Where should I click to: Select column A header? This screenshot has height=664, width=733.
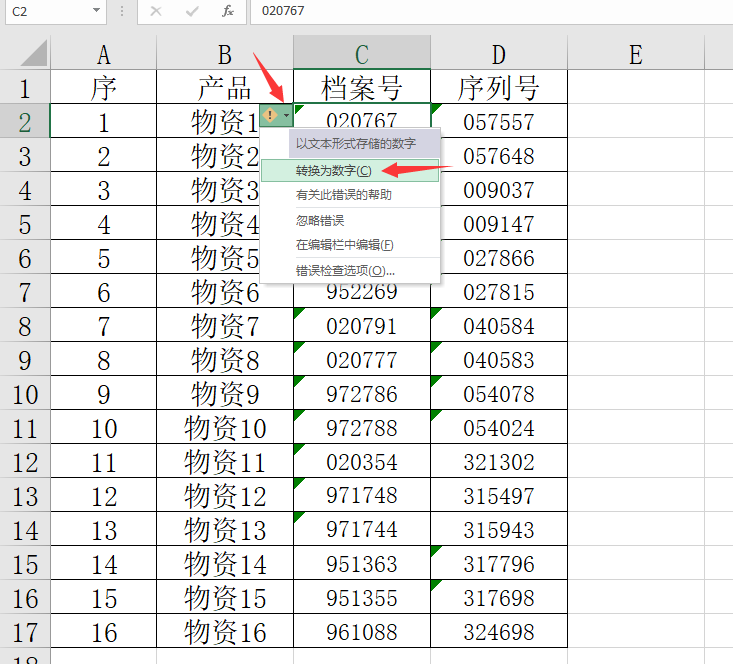(103, 54)
